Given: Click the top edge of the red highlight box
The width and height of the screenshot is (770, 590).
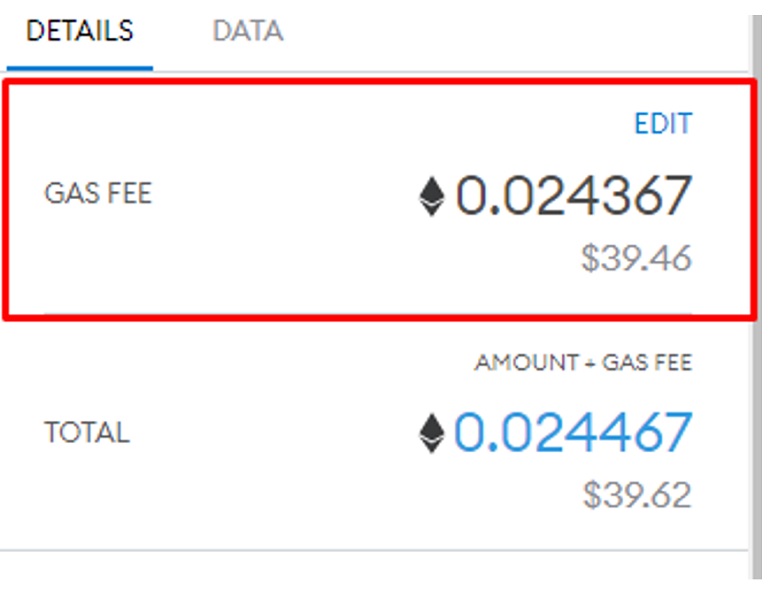Looking at the screenshot, I should (x=380, y=83).
